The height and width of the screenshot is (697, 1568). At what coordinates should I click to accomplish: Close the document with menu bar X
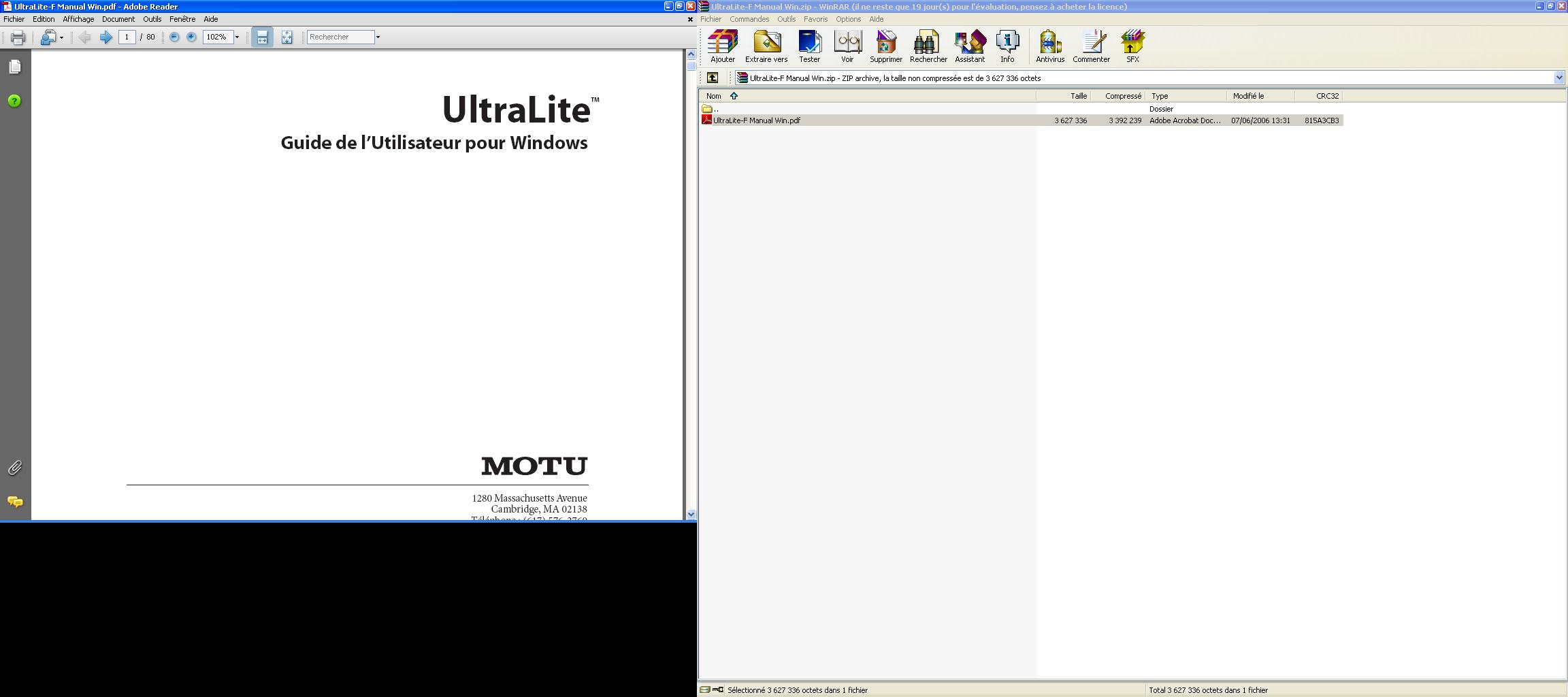click(690, 19)
